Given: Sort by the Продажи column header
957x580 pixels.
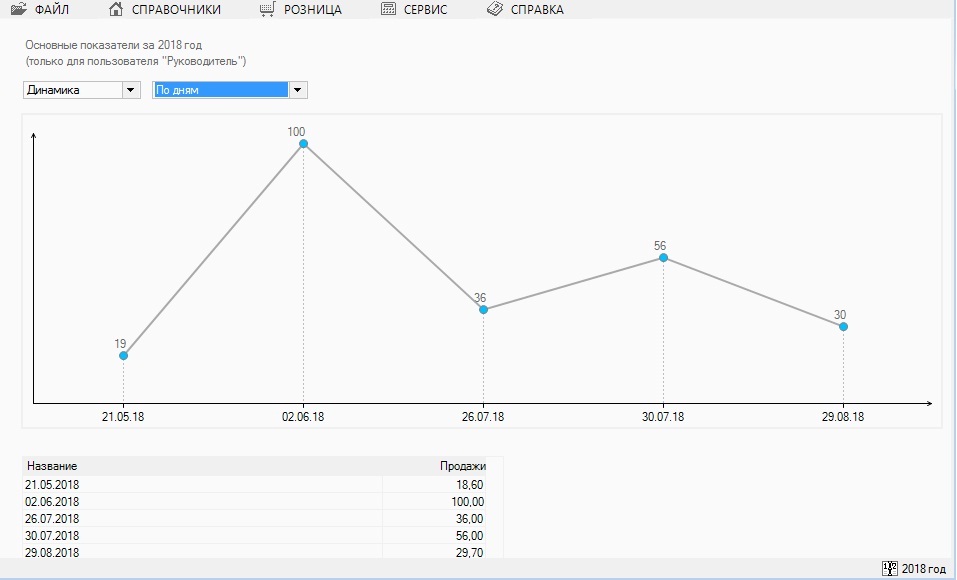Looking at the screenshot, I should (462, 466).
